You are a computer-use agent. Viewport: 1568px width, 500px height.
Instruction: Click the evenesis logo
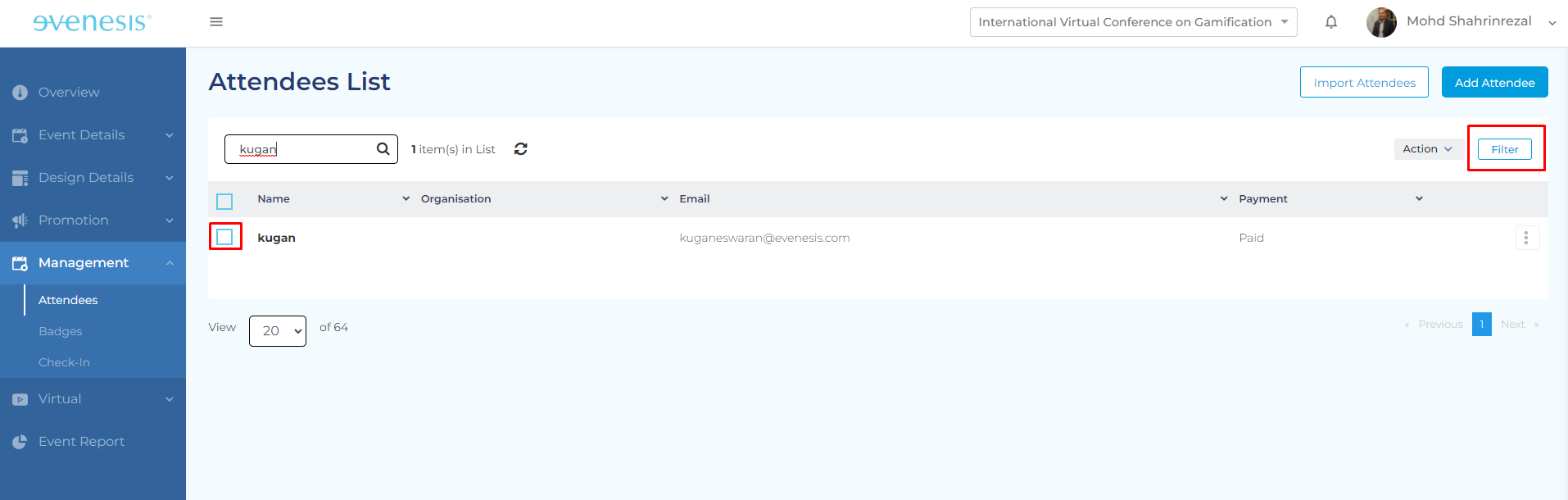92,22
